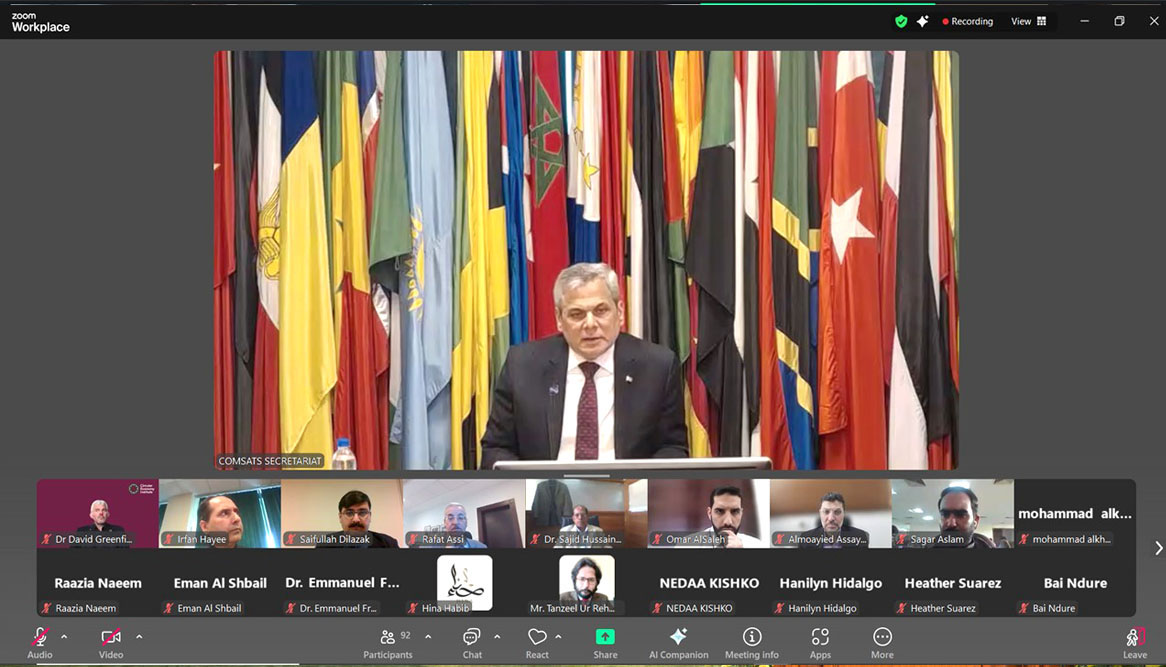The height and width of the screenshot is (667, 1166).
Task: Expand the Participants options caret
Action: 428,637
